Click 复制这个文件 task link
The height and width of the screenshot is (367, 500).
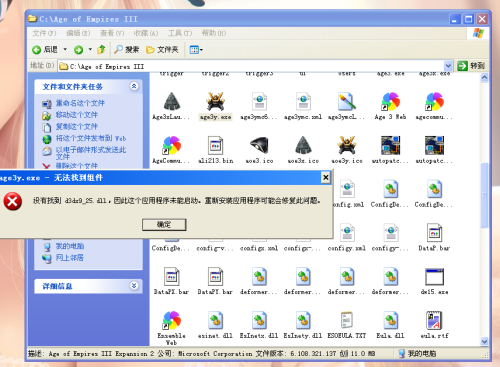tap(77, 126)
